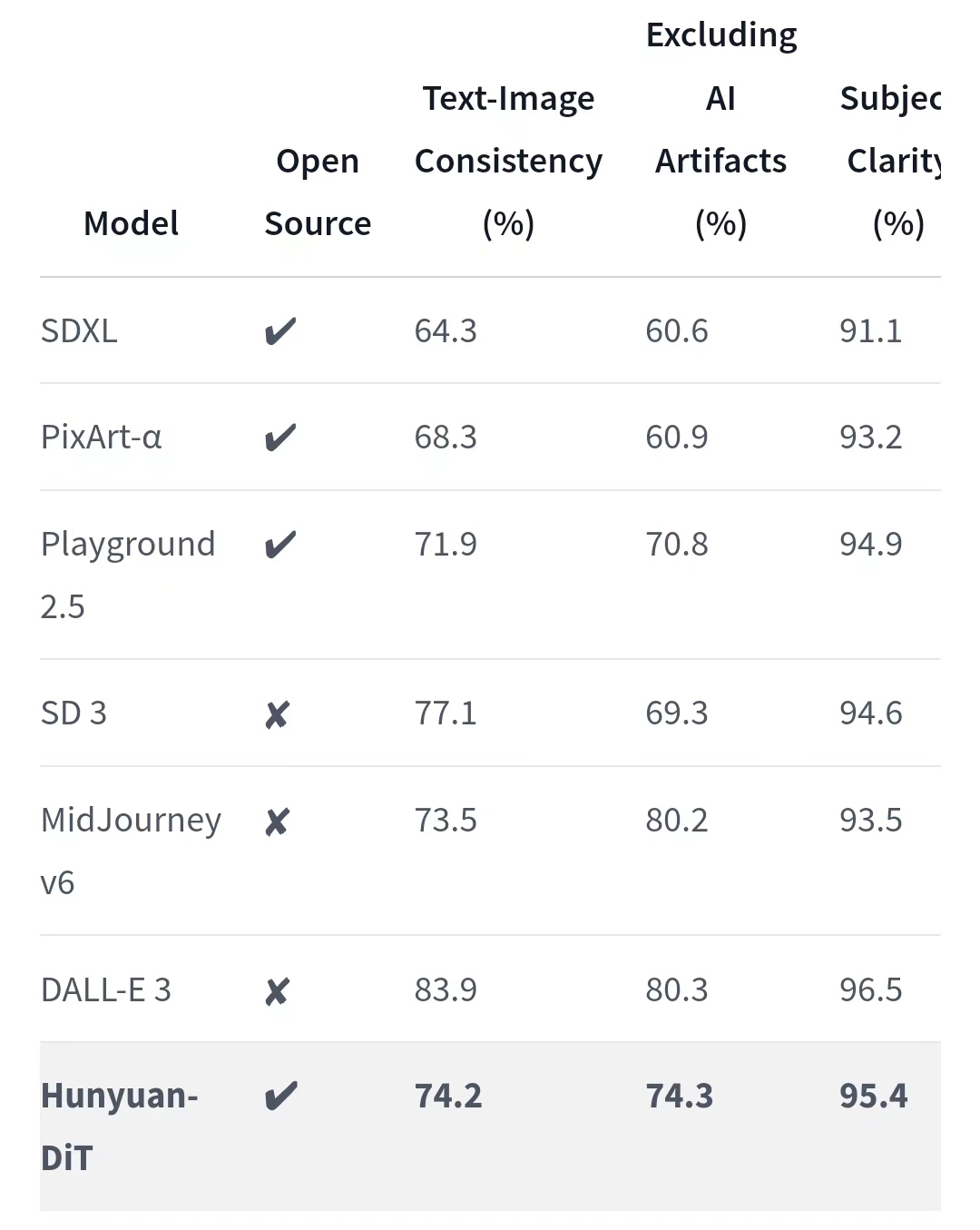The width and height of the screenshot is (980, 1230).
Task: Click MidJourney v6's 80.2 artifacts score
Action: click(677, 821)
